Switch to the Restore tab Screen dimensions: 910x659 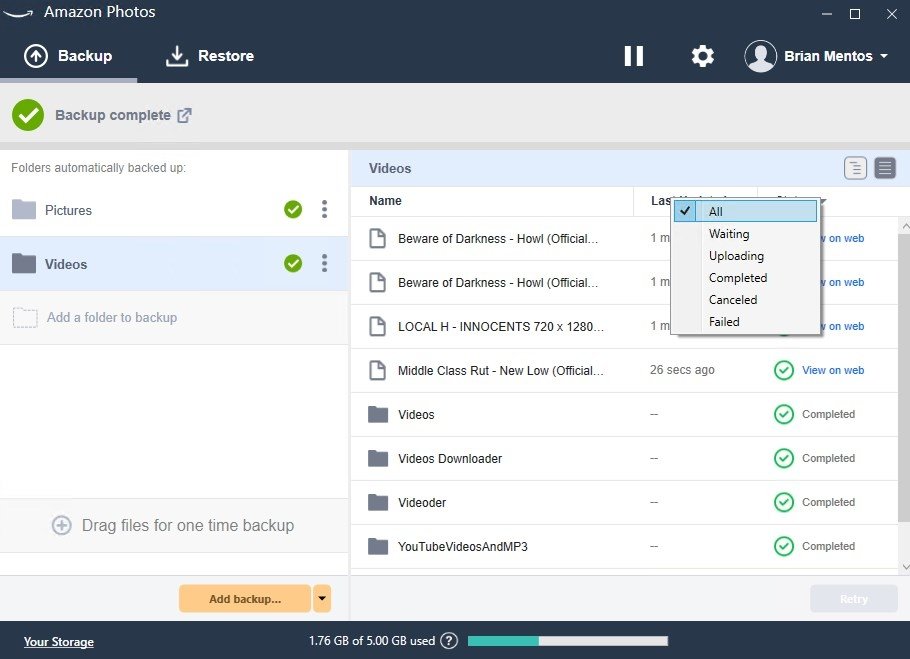coord(210,56)
